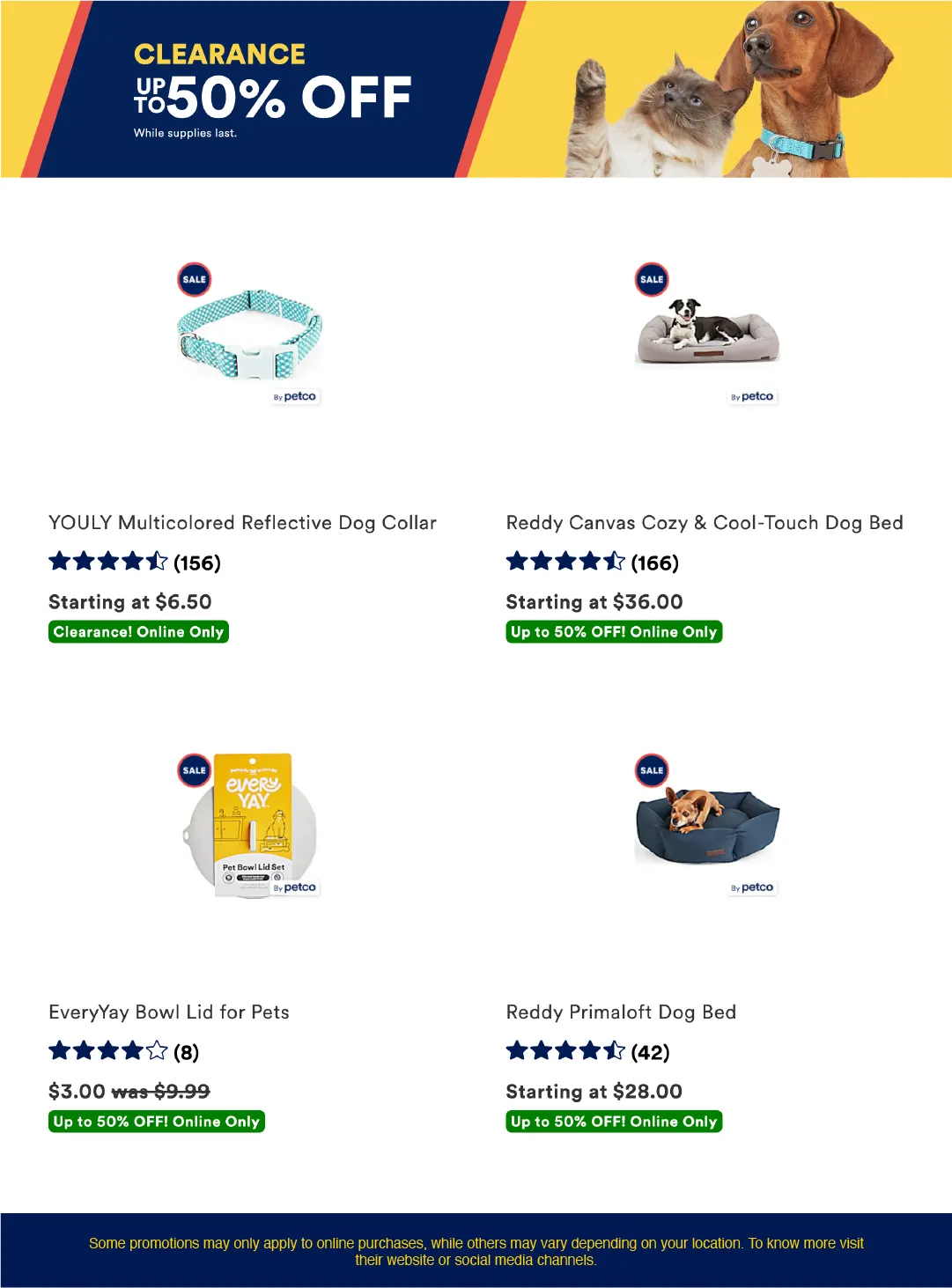The width and height of the screenshot is (952, 1288).
Task: Click the 50% OFF tag under Reddy Canvas bed
Action: [x=614, y=632]
